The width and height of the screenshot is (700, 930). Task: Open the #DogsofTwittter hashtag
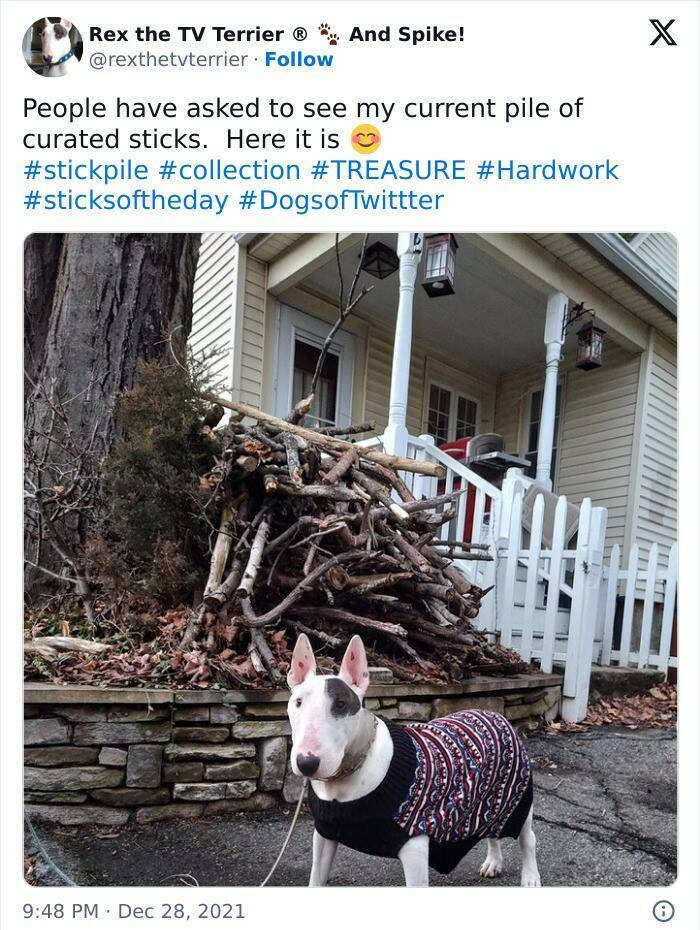pos(341,200)
